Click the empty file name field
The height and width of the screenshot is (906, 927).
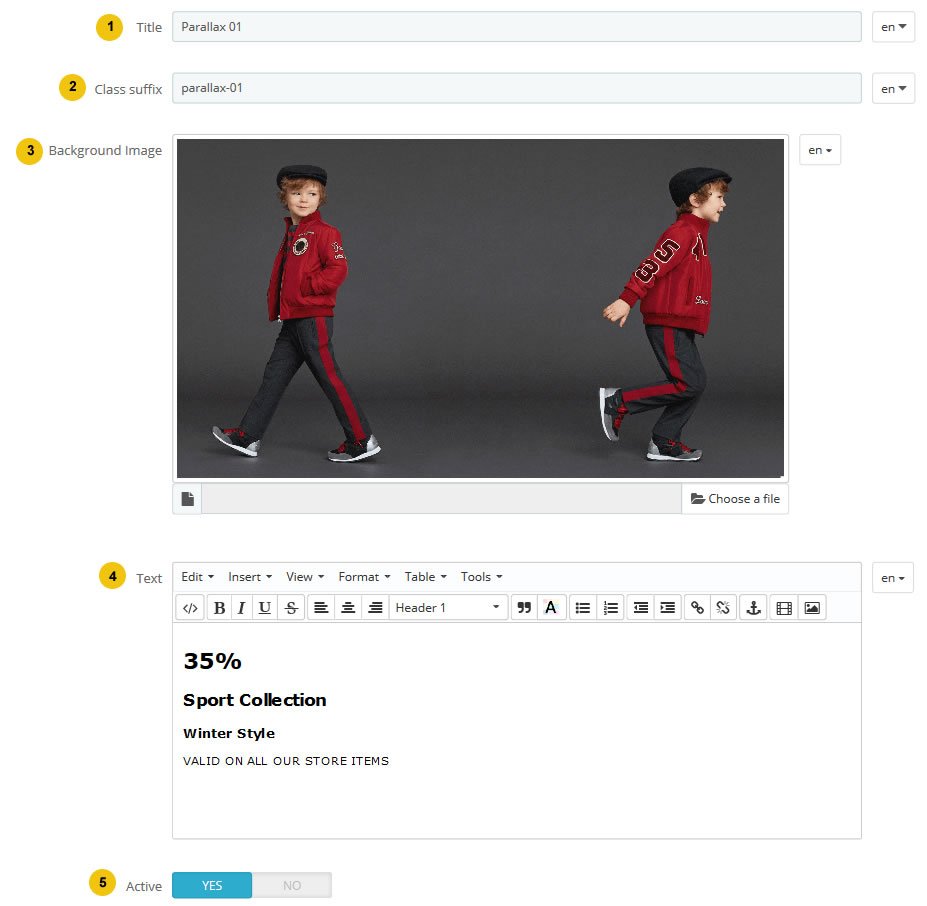coord(441,499)
